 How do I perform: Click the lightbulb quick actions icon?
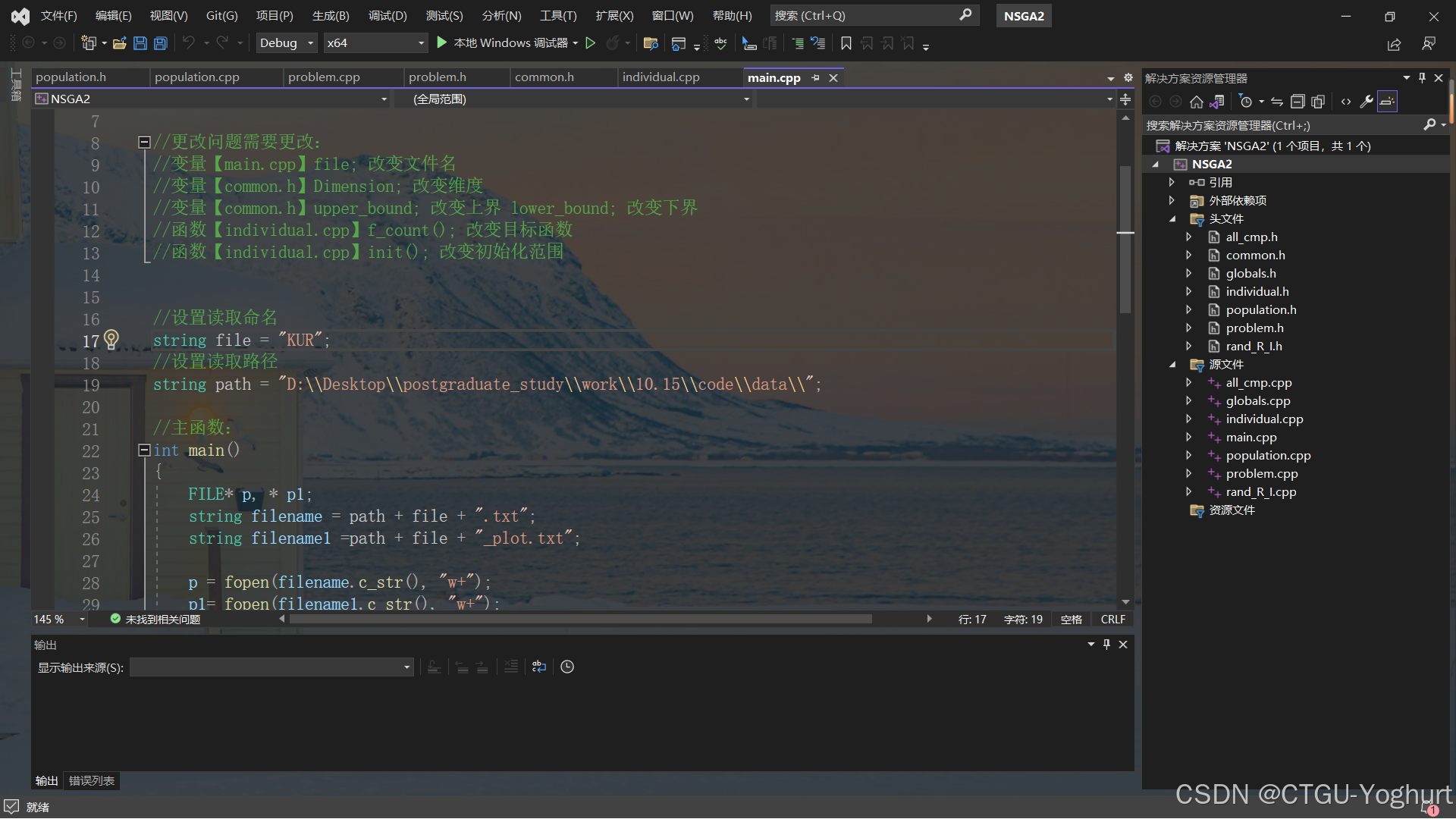[x=111, y=339]
